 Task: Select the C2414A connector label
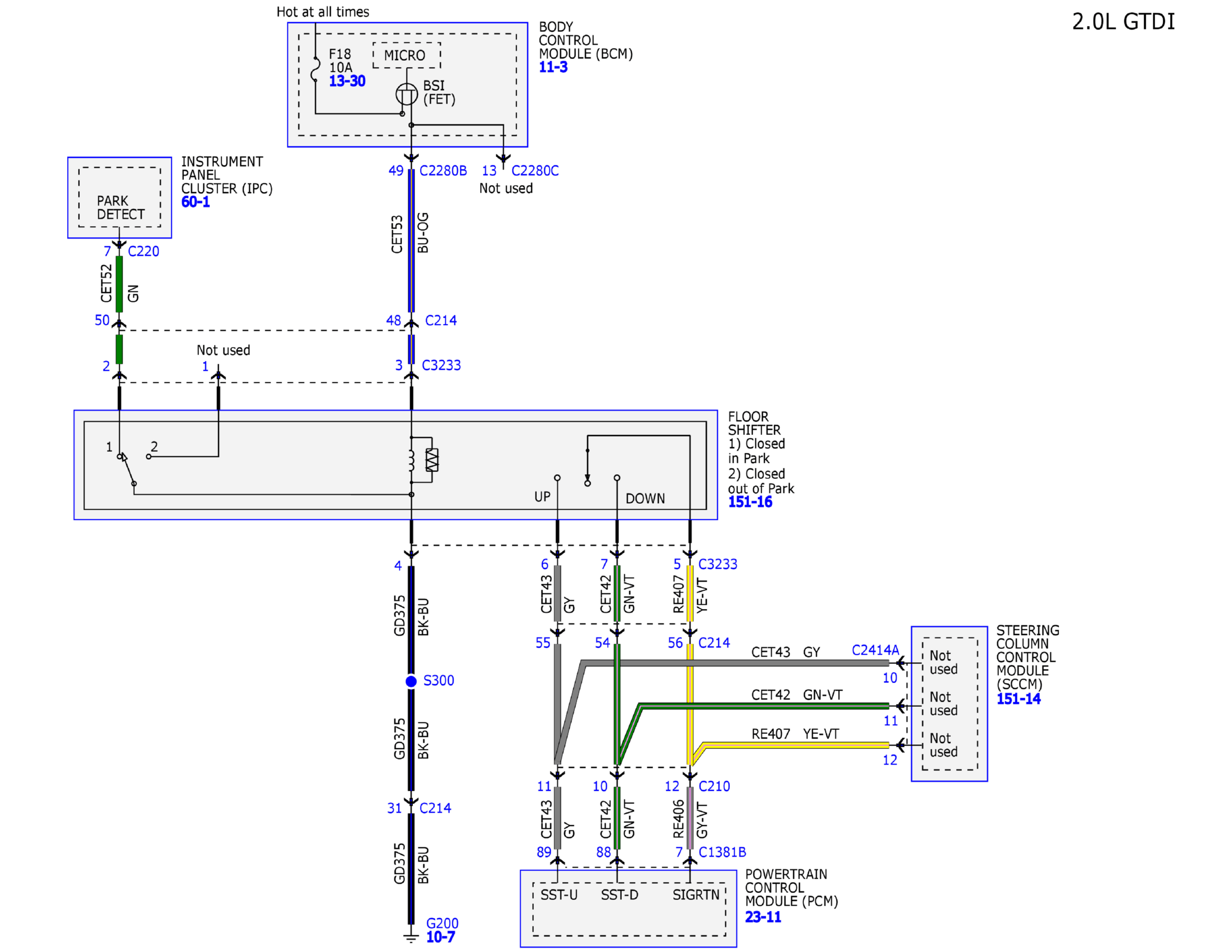(875, 650)
